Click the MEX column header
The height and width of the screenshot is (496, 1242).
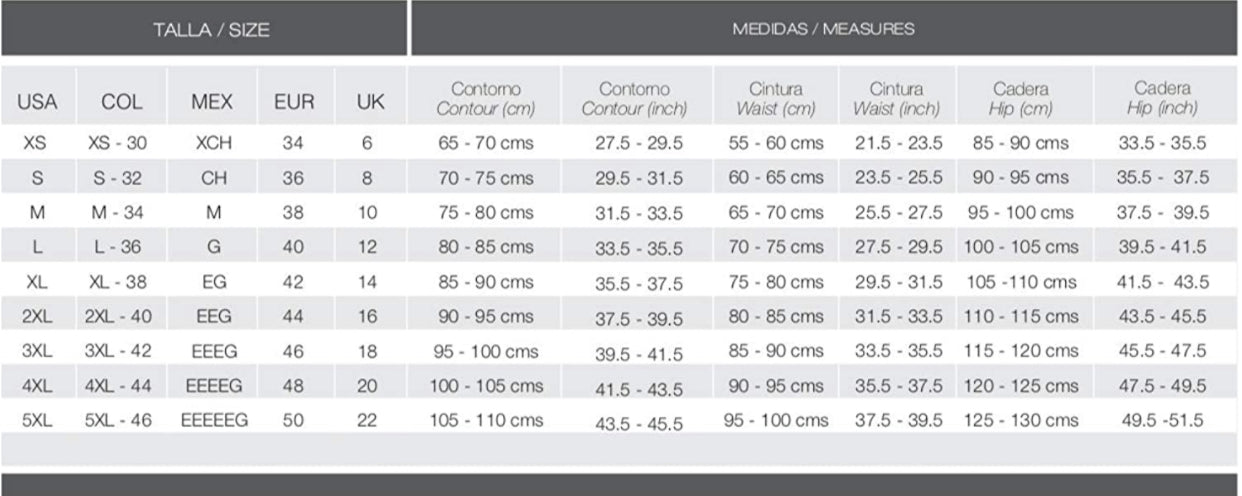click(x=212, y=102)
